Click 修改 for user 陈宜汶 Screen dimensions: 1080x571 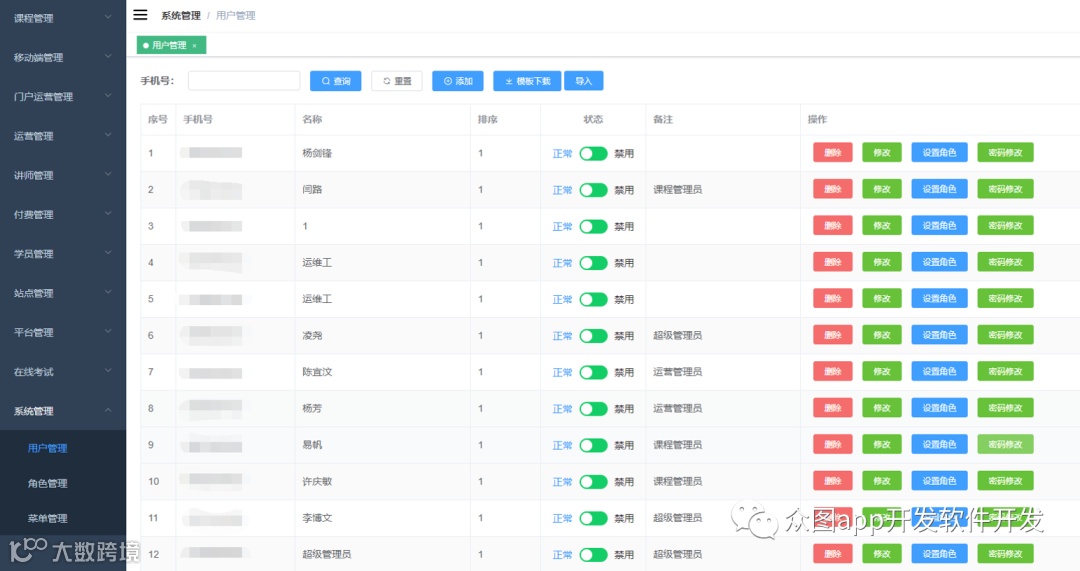tap(882, 371)
